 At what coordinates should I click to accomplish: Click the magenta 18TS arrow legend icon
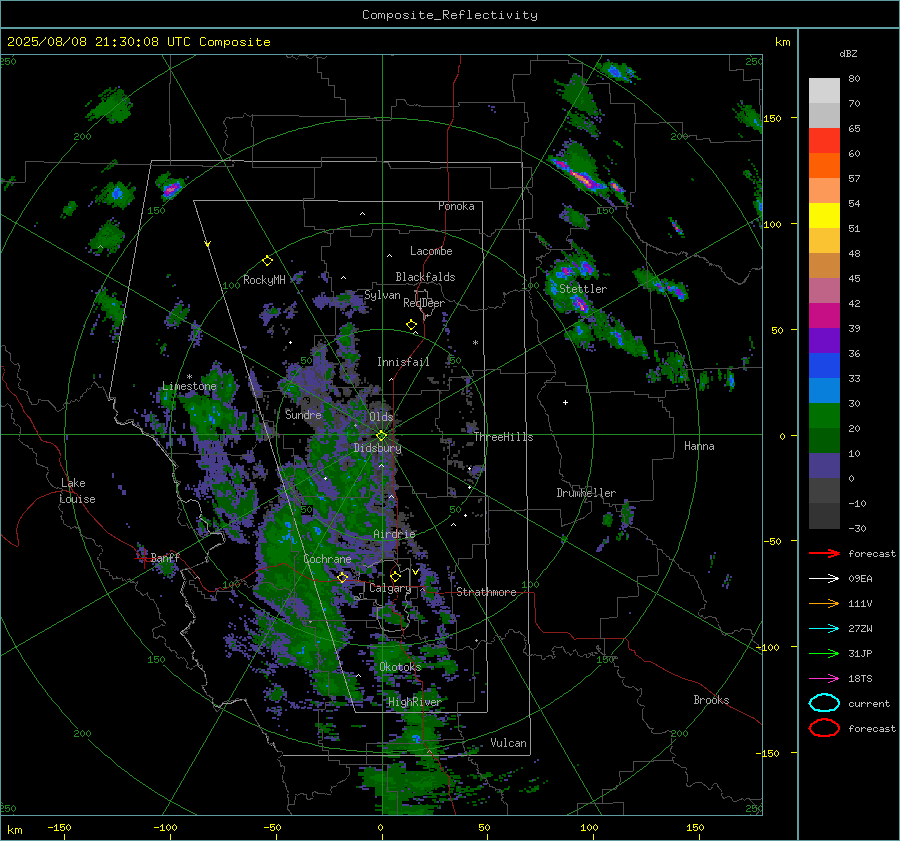824,679
